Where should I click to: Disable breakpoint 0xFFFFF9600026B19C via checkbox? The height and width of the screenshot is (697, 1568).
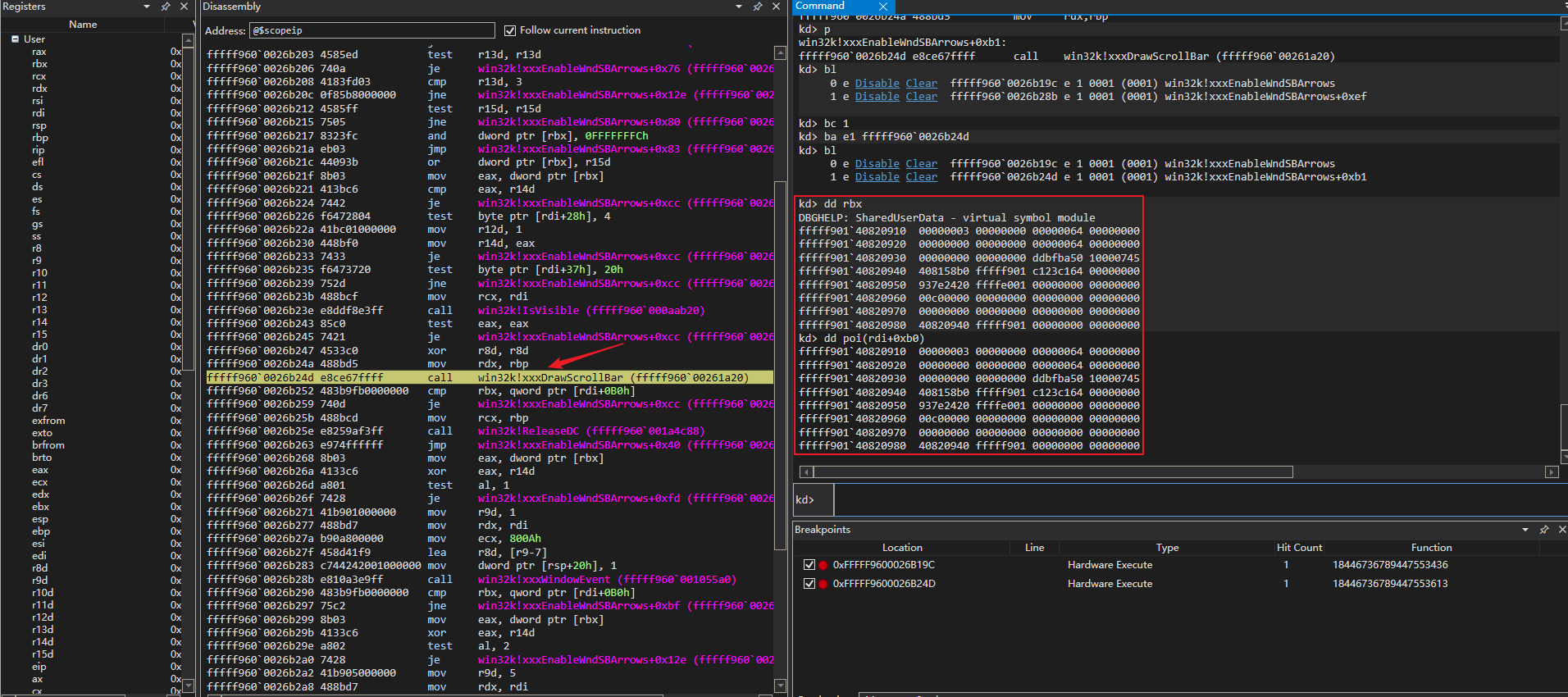pyautogui.click(x=809, y=565)
